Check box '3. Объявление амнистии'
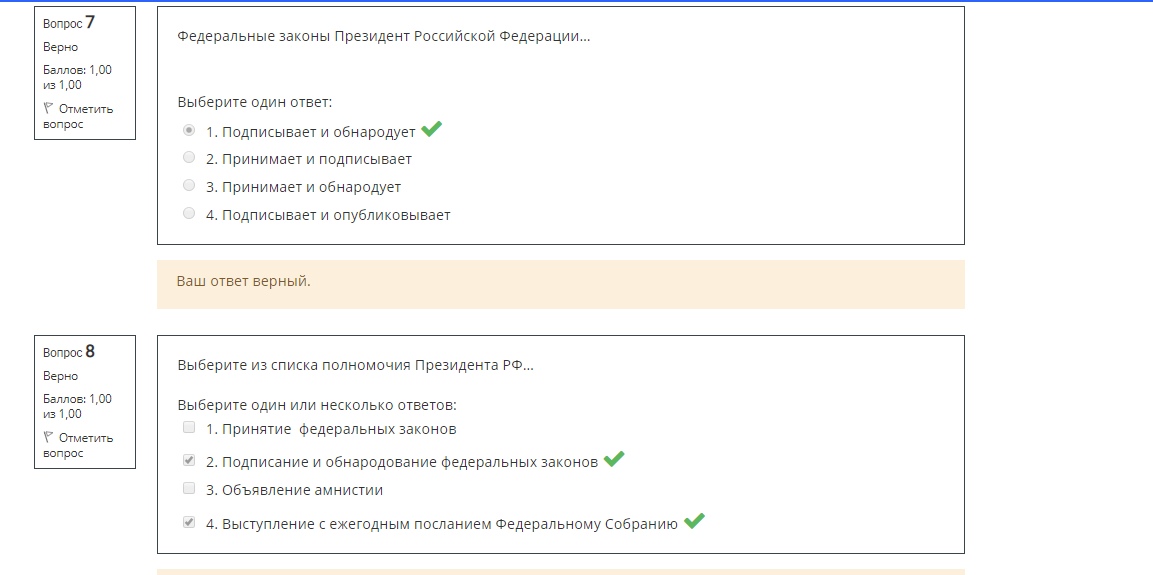The image size is (1153, 575). [189, 488]
